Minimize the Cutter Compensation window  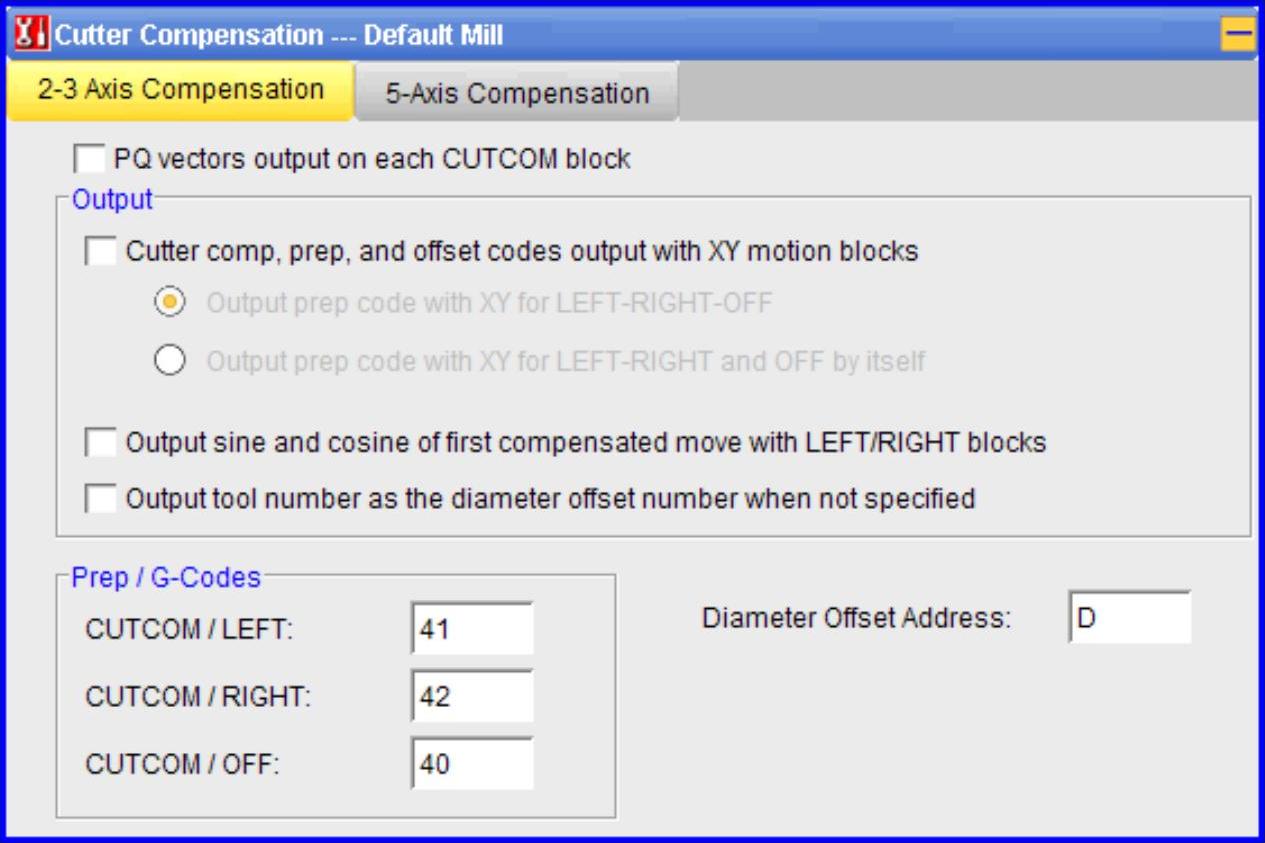1238,36
